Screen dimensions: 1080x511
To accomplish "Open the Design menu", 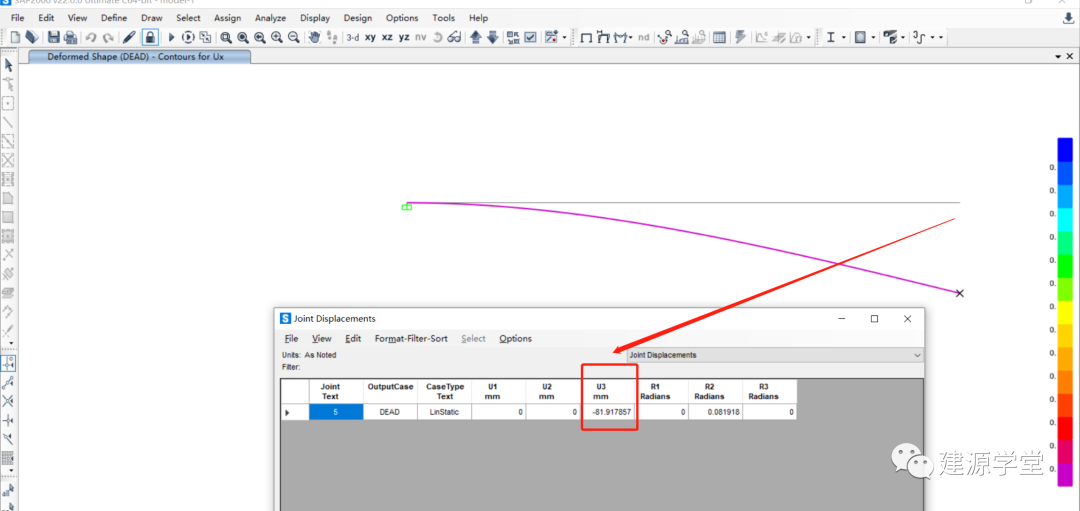I will tap(357, 18).
